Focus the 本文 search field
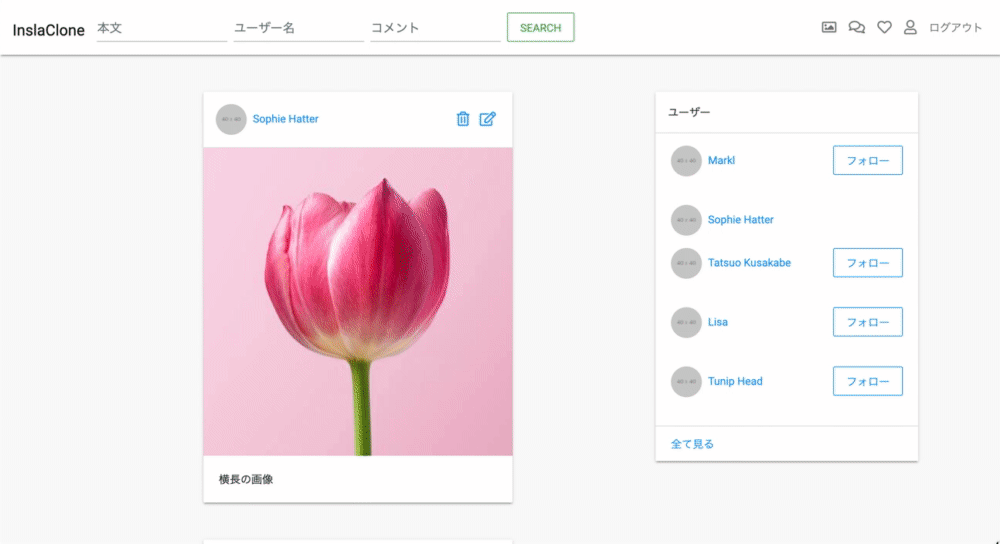 [x=161, y=28]
